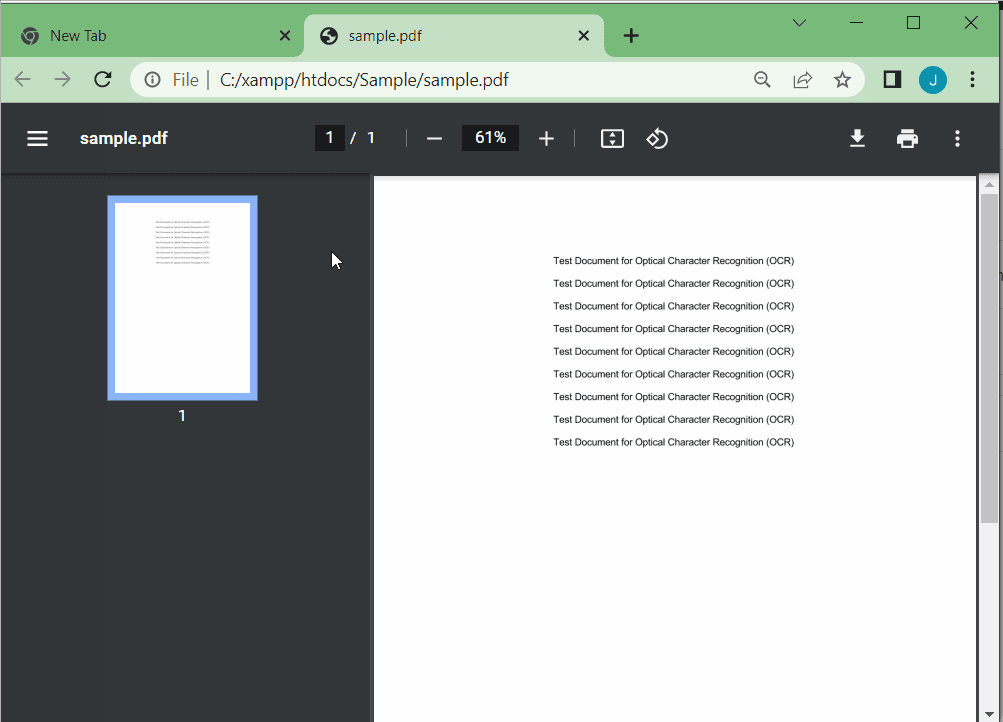Click the zoom in plus button
This screenshot has width=1003, height=722.
pos(546,138)
